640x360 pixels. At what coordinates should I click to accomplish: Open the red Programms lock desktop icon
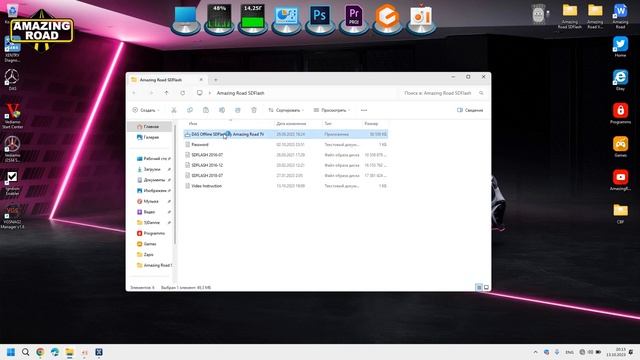click(620, 113)
